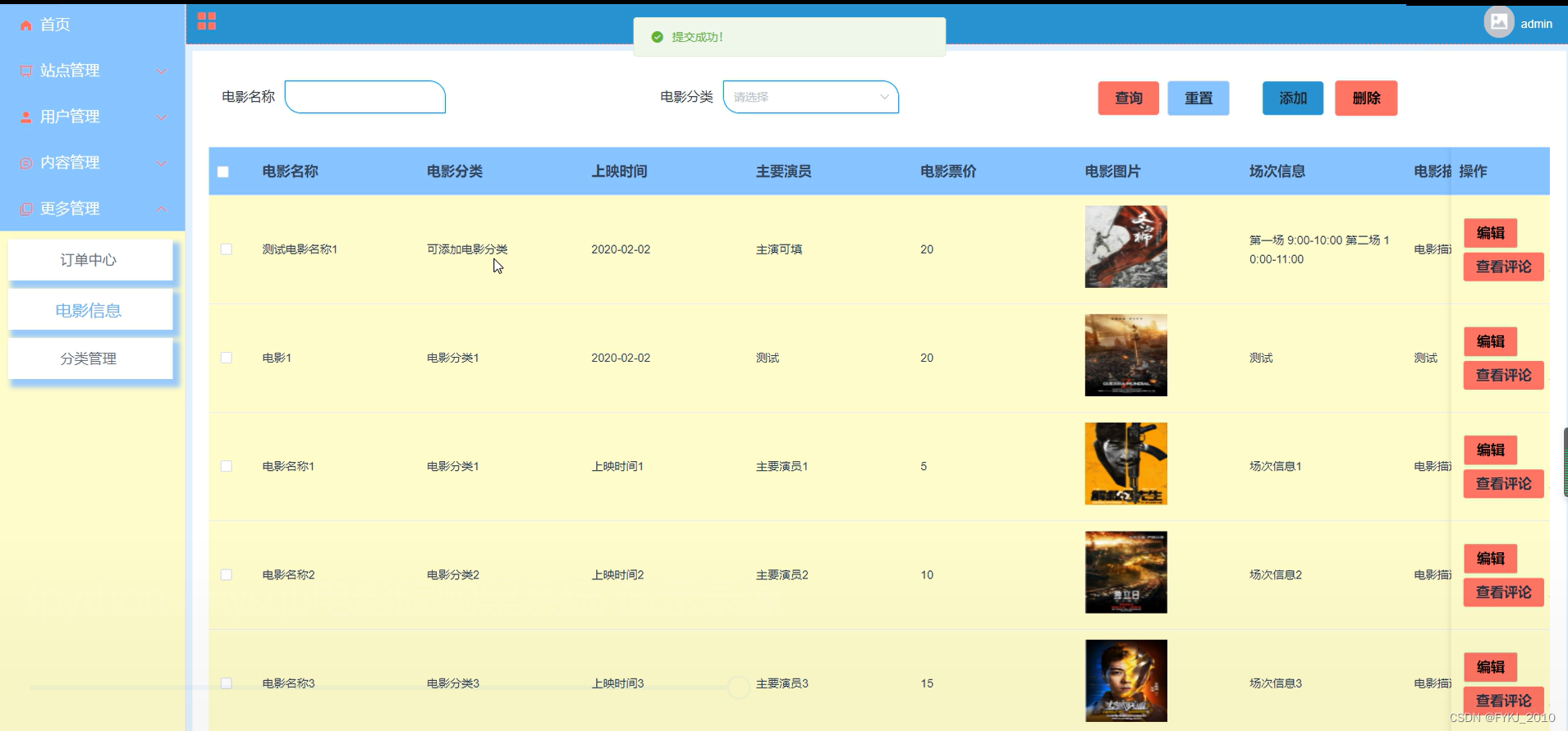The width and height of the screenshot is (1568, 731).
Task: Check the row for 测试电影名称1
Action: point(227,249)
